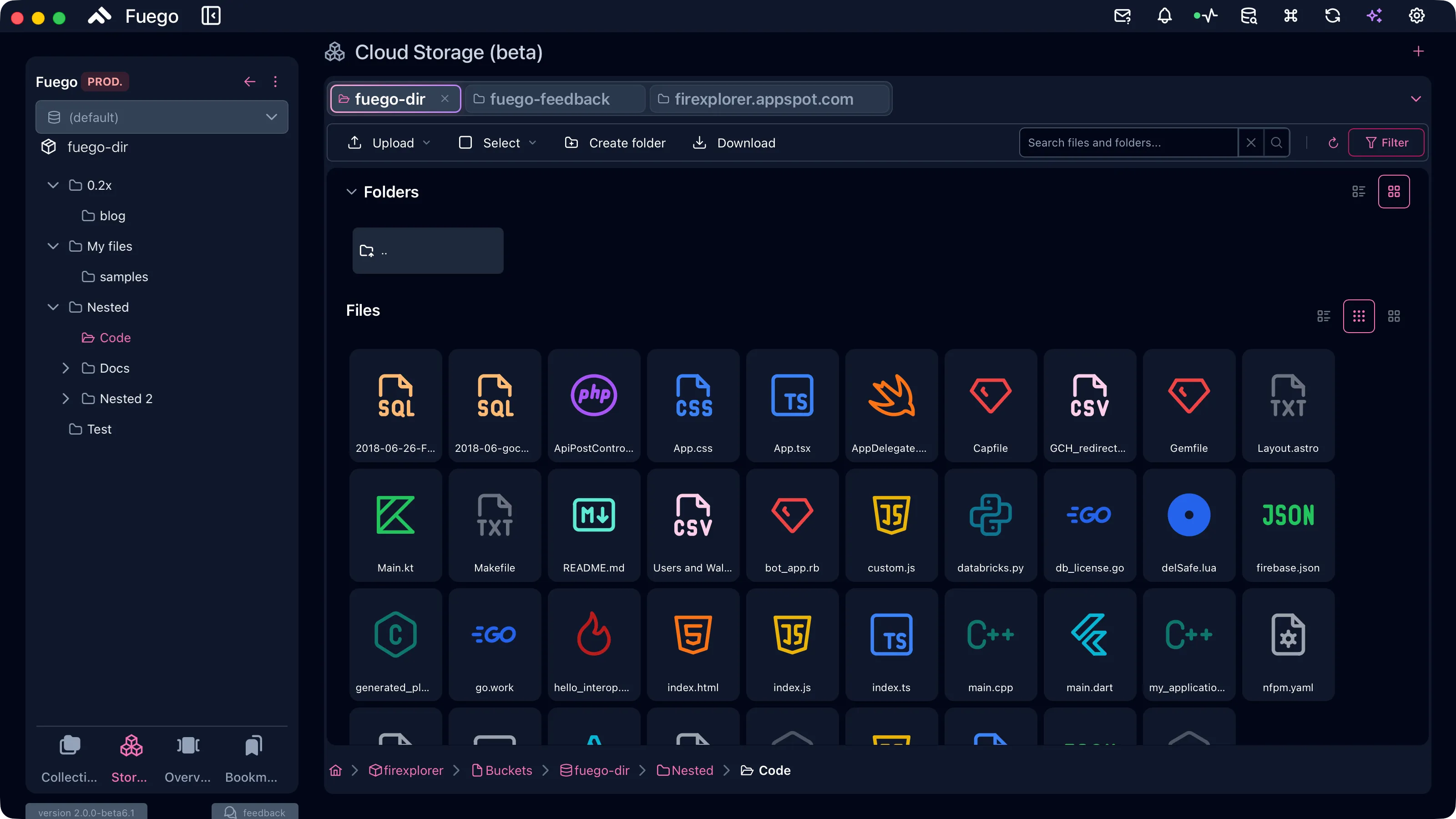Open the (default) database dropdown

click(162, 117)
